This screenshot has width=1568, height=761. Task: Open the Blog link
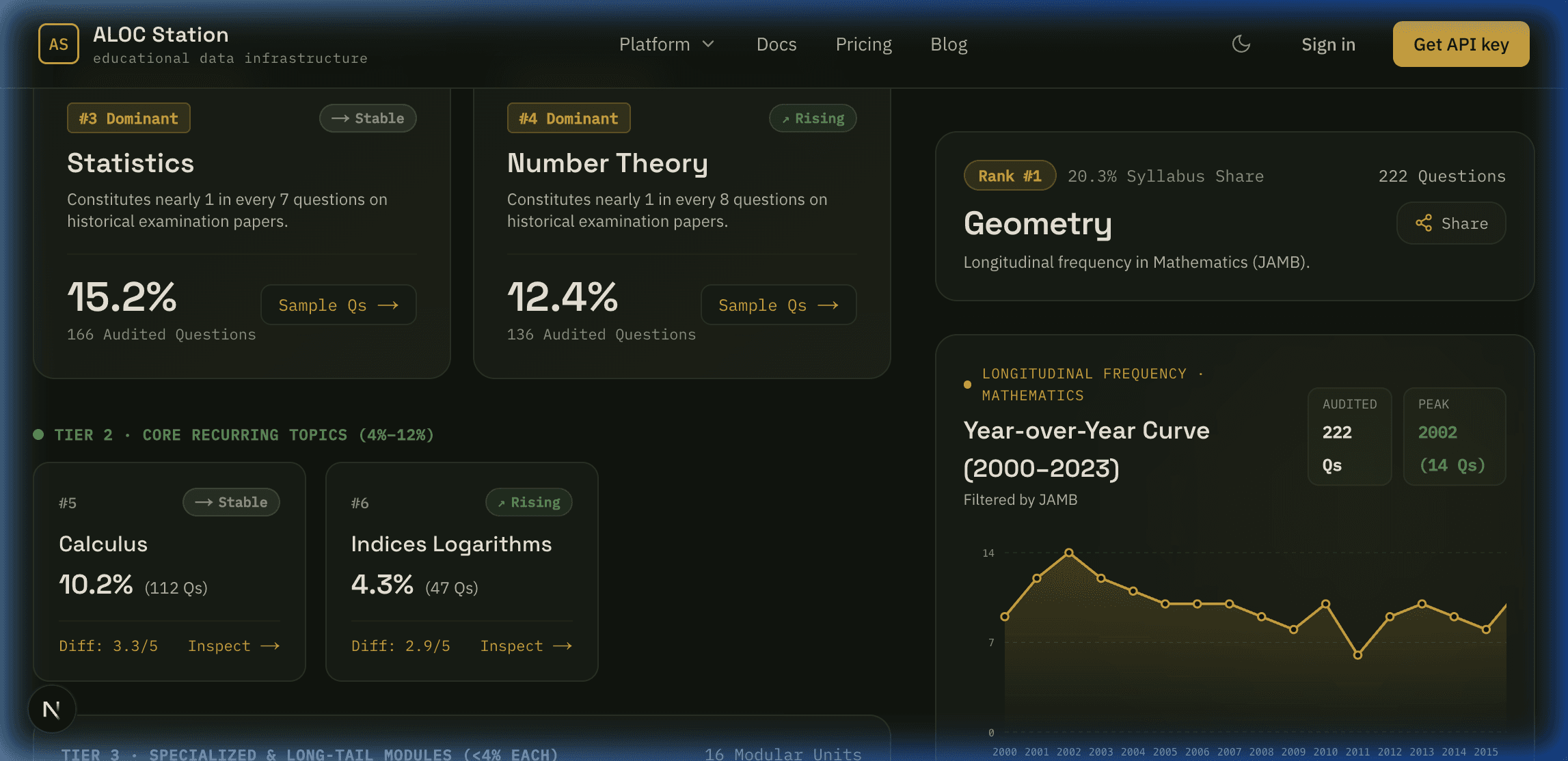pos(949,44)
